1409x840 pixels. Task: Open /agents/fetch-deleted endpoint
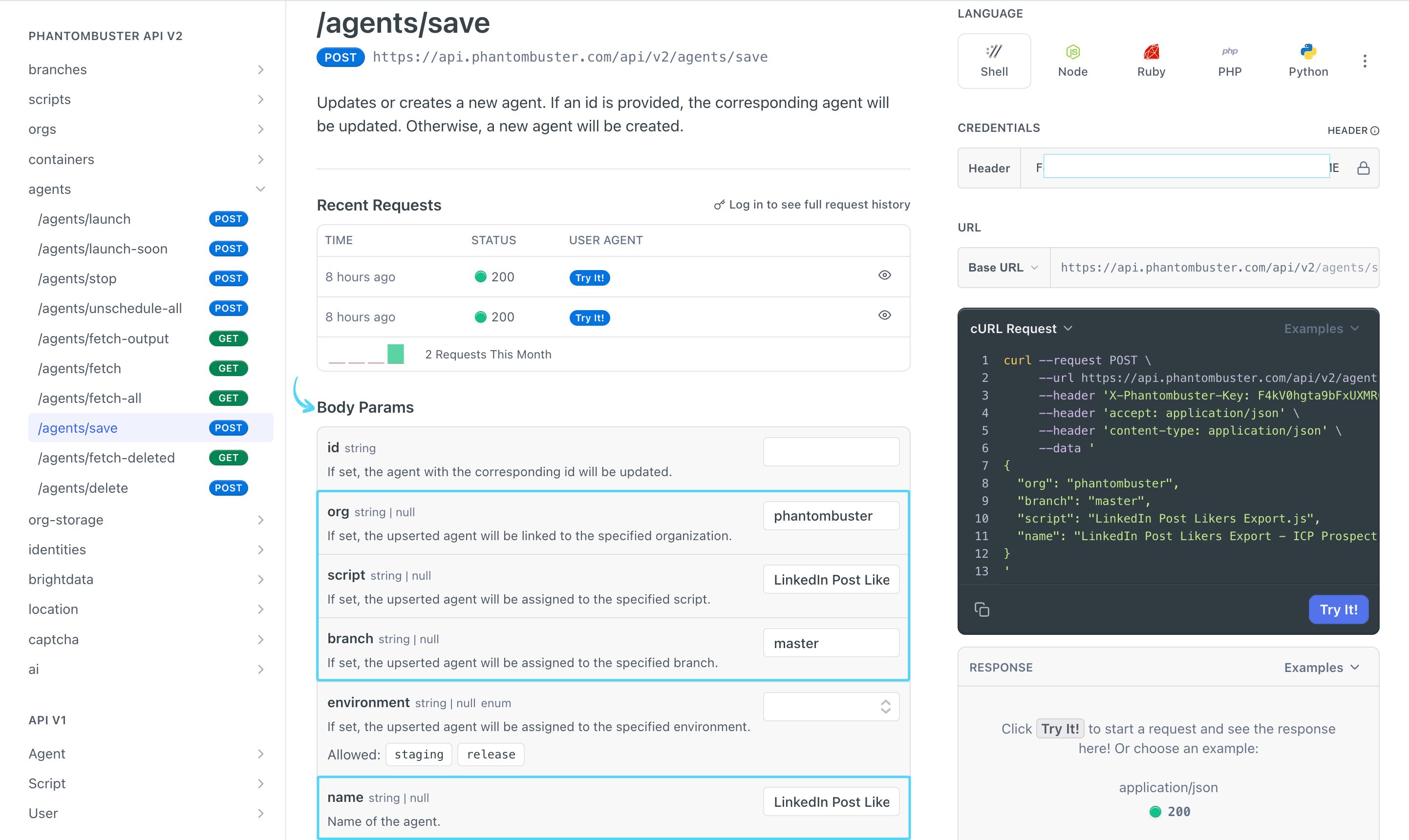(150, 458)
